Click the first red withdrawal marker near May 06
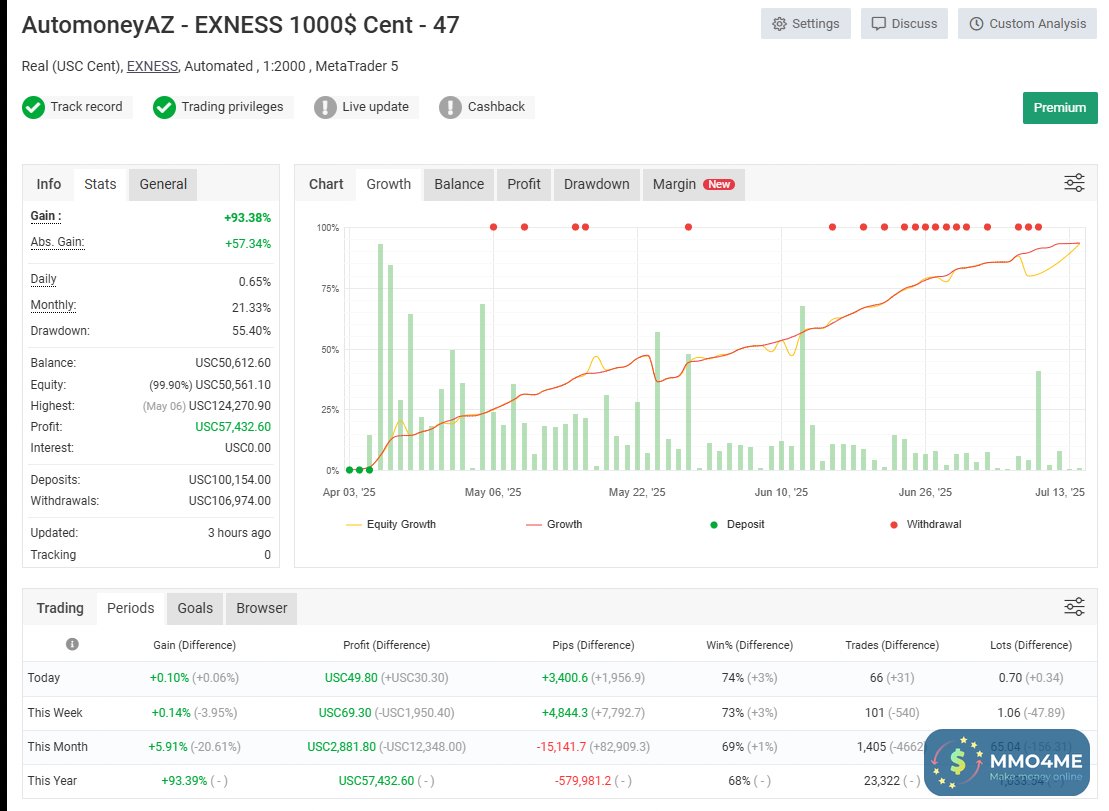 pos(494,227)
